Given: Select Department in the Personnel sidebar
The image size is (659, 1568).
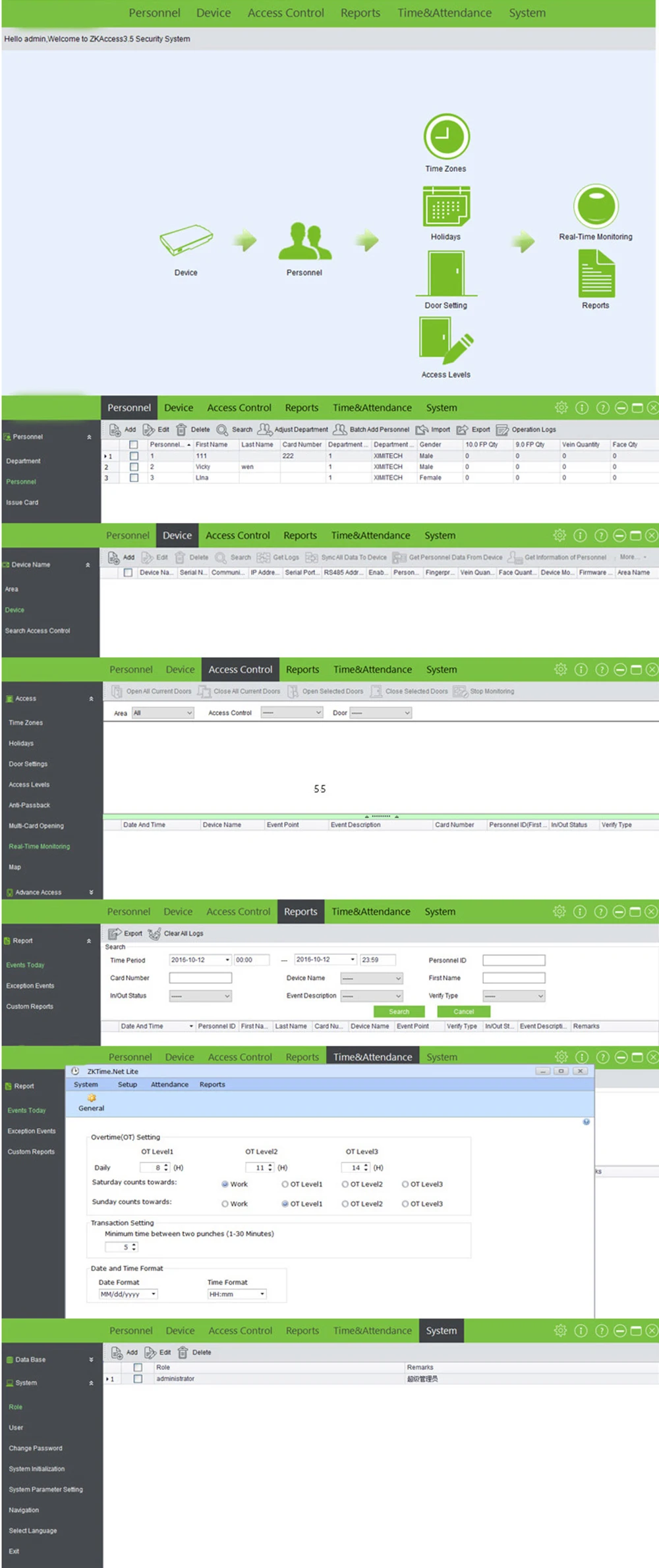Looking at the screenshot, I should (23, 461).
